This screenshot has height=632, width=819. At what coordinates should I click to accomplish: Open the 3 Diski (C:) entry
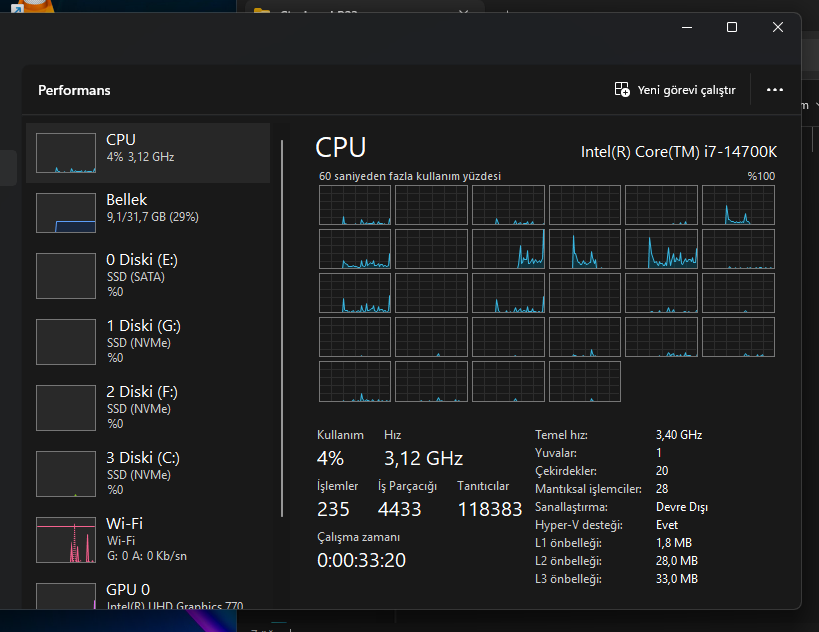tap(148, 473)
